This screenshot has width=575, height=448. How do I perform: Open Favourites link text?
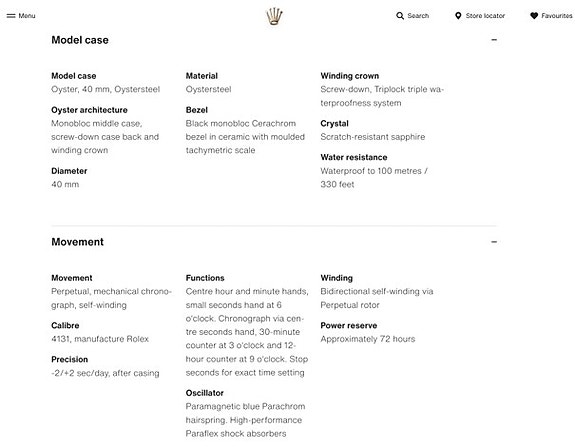557,16
